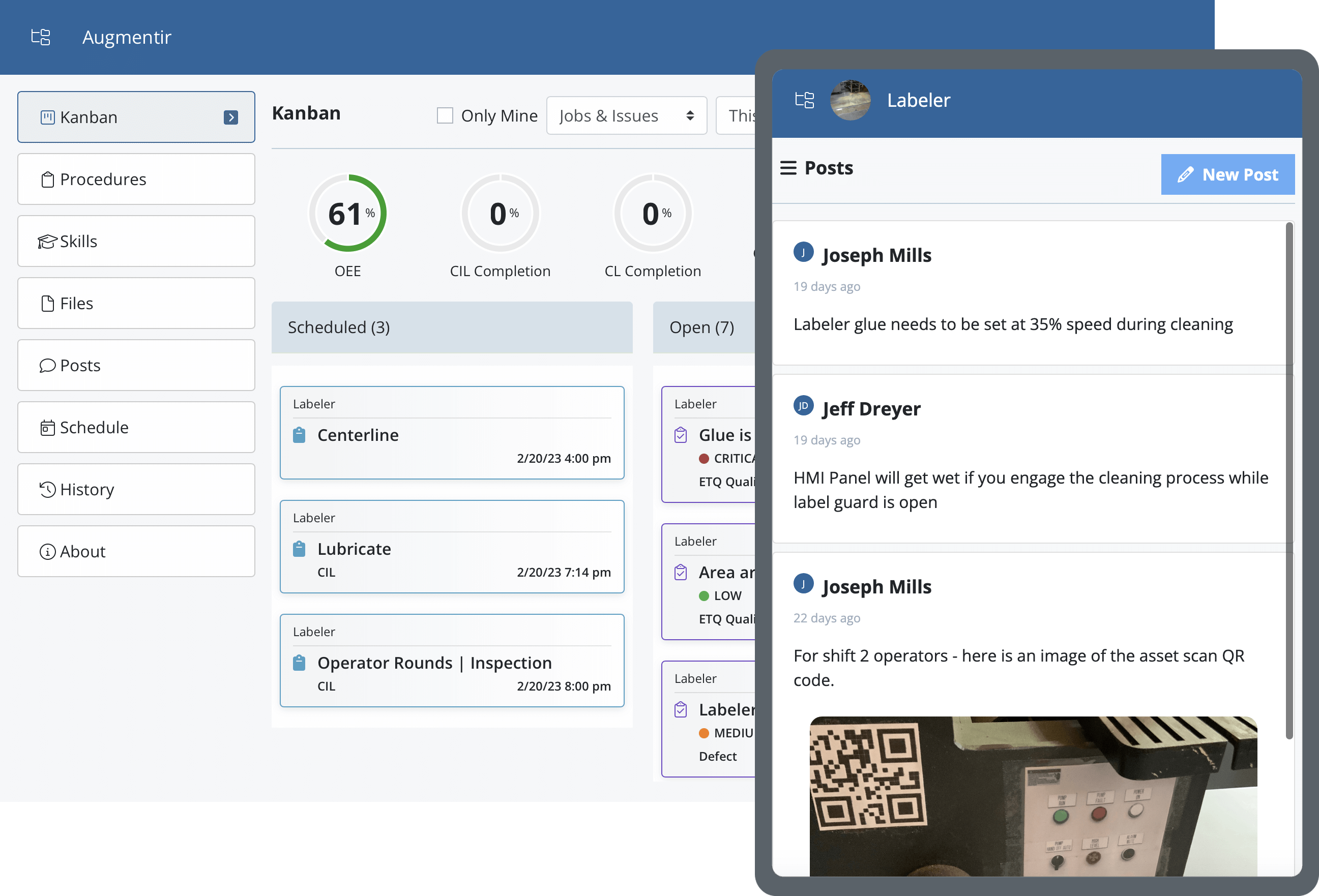This screenshot has height=896, width=1319.
Task: Click the Procedures icon in sidebar
Action: click(47, 178)
